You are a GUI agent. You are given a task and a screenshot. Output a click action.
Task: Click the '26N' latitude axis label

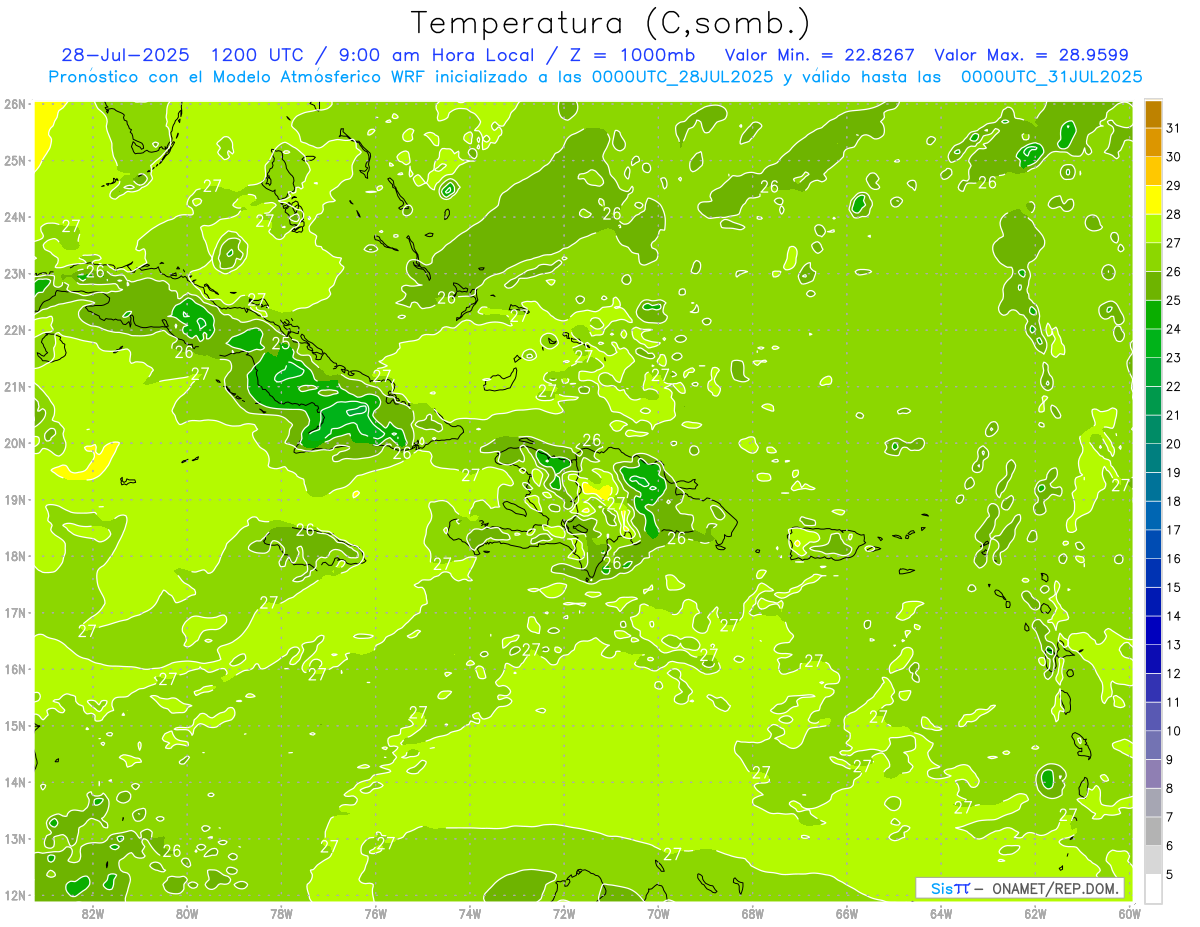[x=15, y=104]
